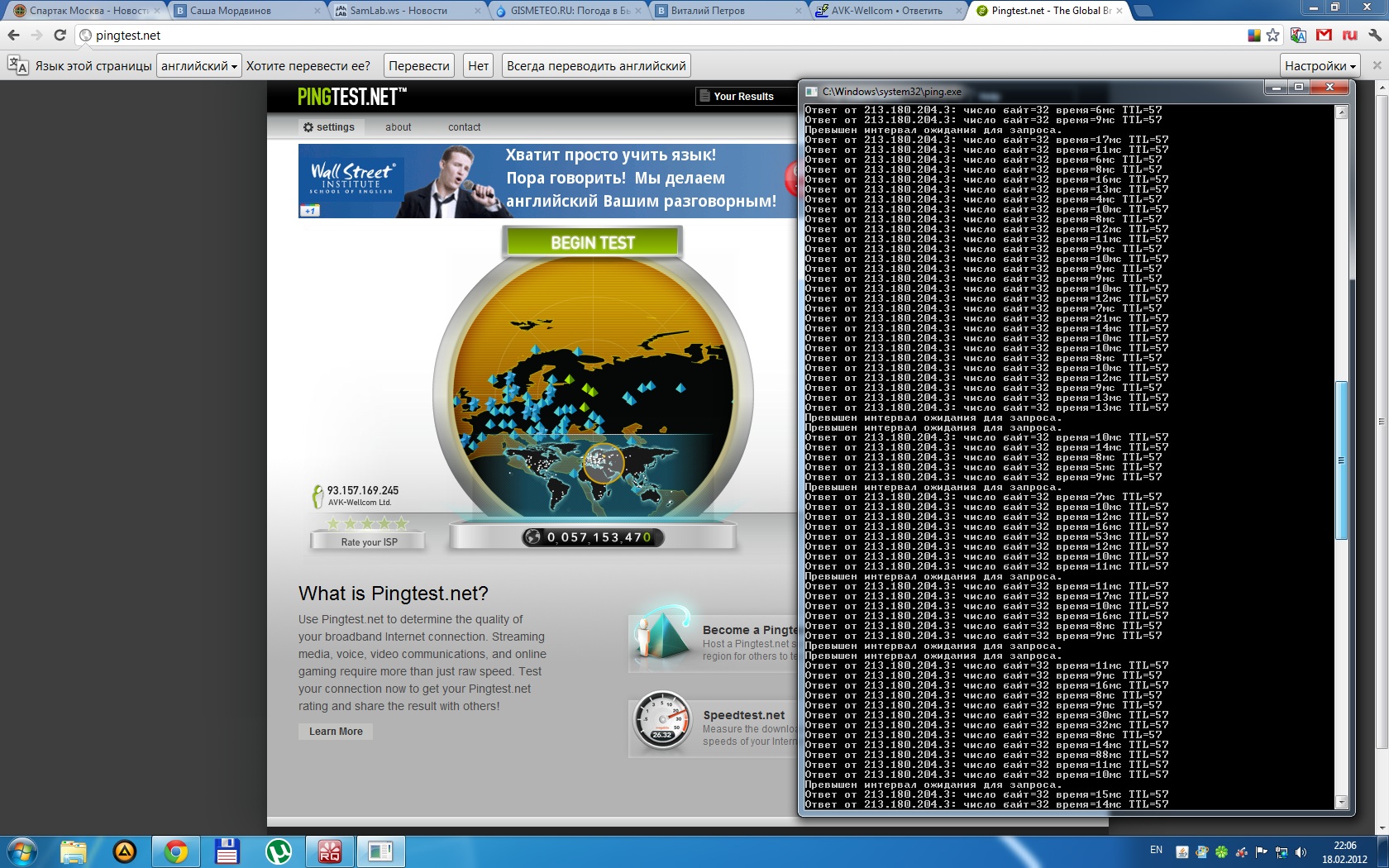Open the 'Настройки' translation options dropdown
Viewport: 1389px width, 868px height.
[x=1320, y=66]
